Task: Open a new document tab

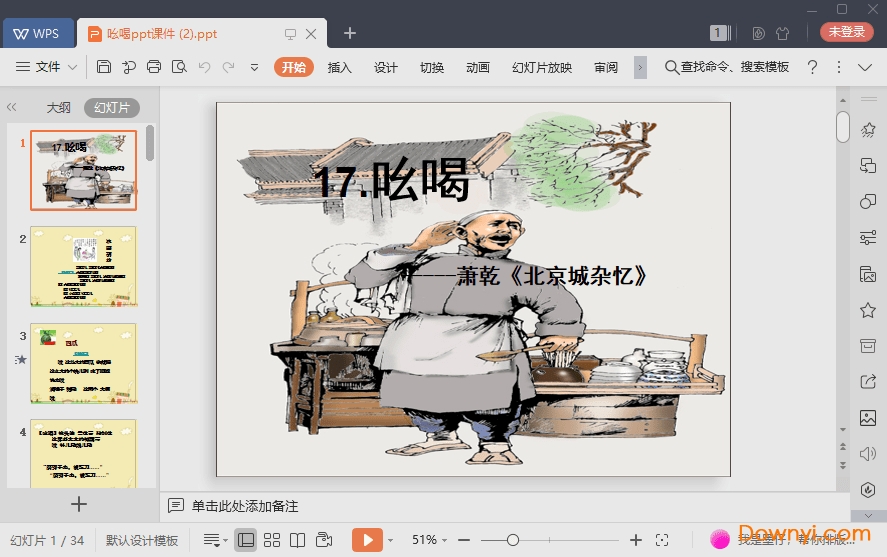Action: coord(350,33)
